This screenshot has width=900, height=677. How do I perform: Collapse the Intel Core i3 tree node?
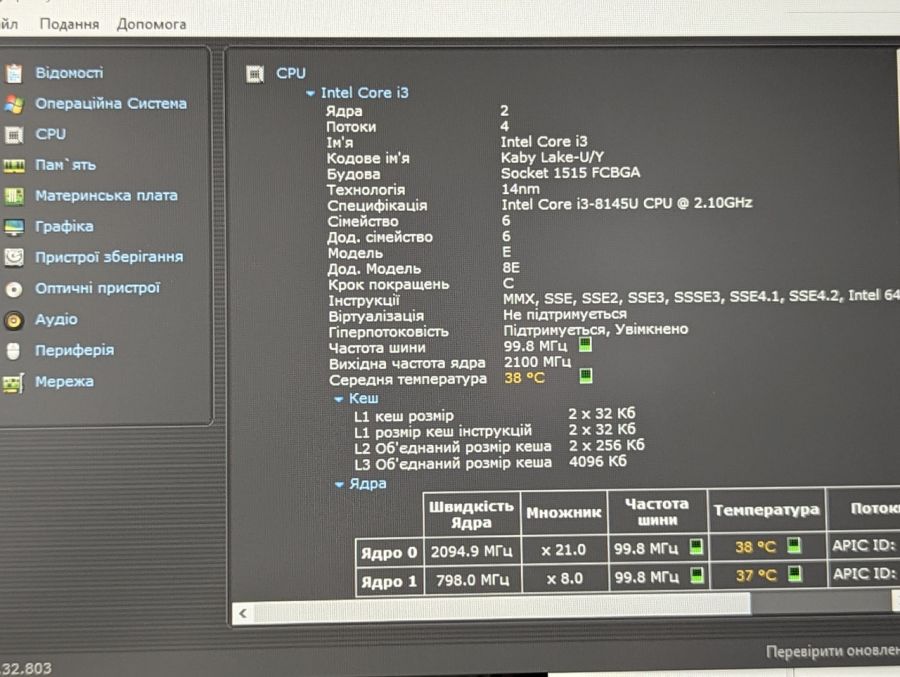click(311, 93)
